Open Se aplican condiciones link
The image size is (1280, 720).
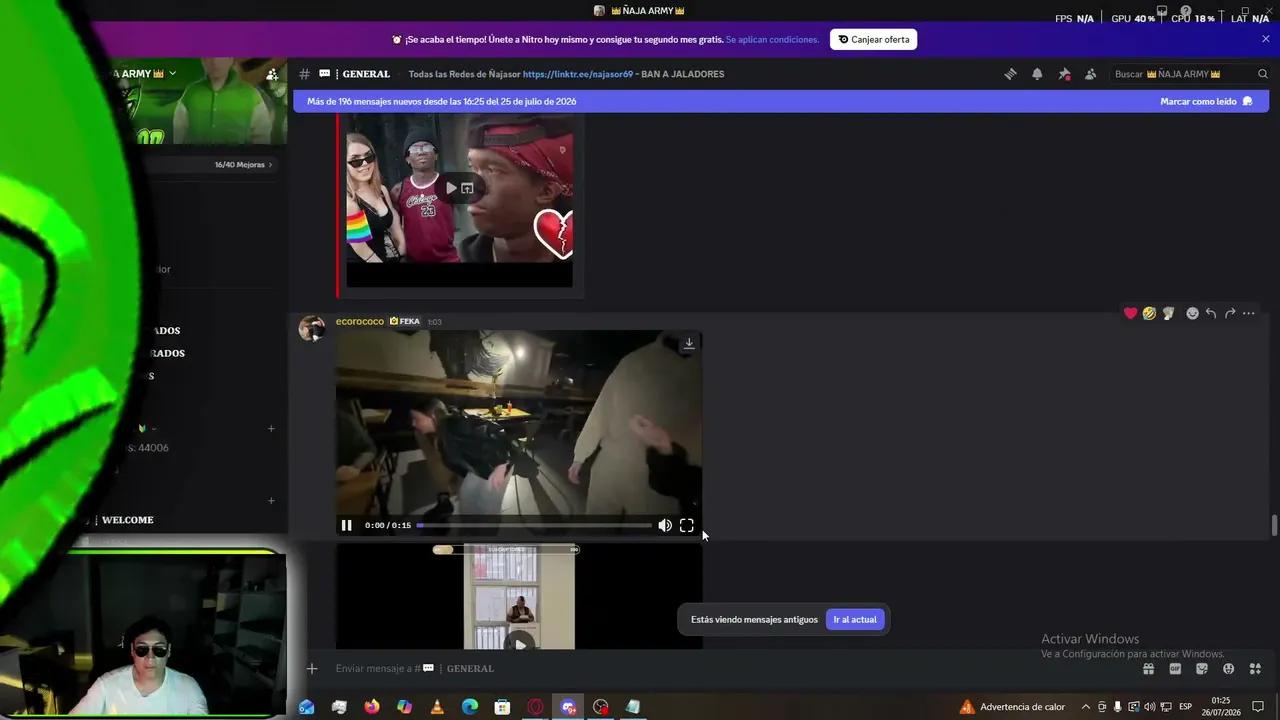(x=772, y=40)
